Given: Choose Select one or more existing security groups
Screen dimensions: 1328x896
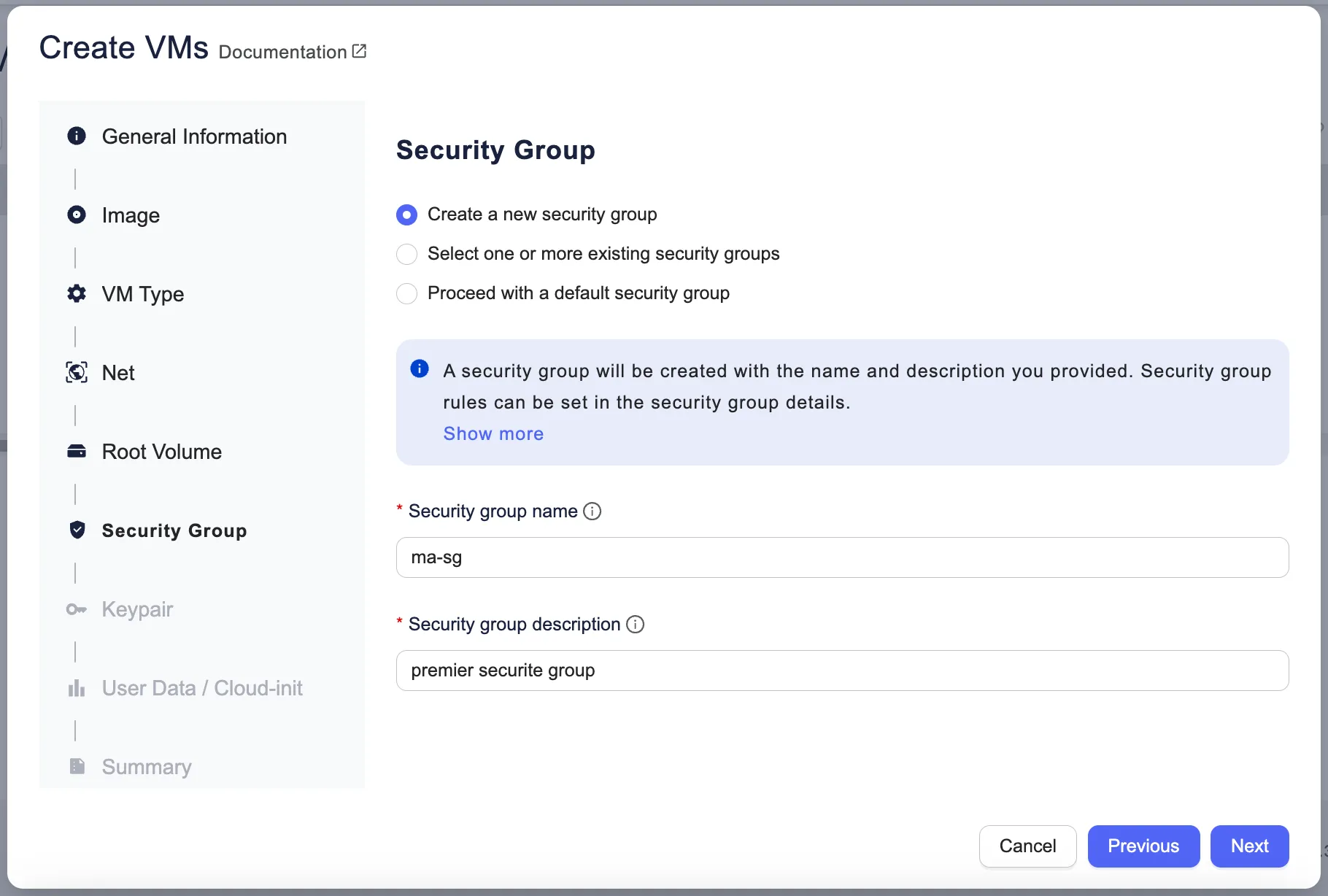Looking at the screenshot, I should tap(406, 254).
